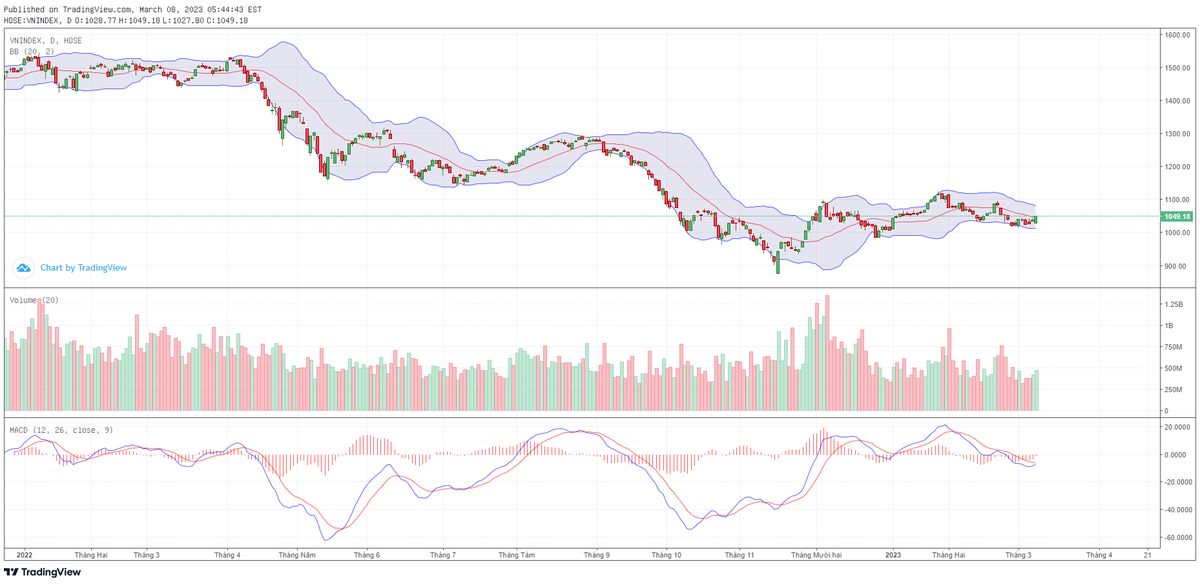
Task: Click the 1.25B mark on volume scale
Action: [x=1172, y=303]
